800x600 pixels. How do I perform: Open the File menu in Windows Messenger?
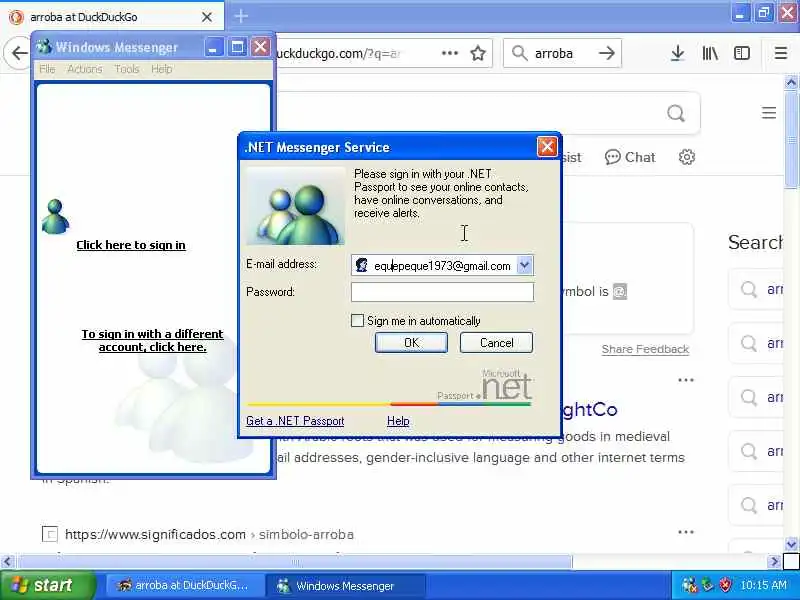coord(47,69)
